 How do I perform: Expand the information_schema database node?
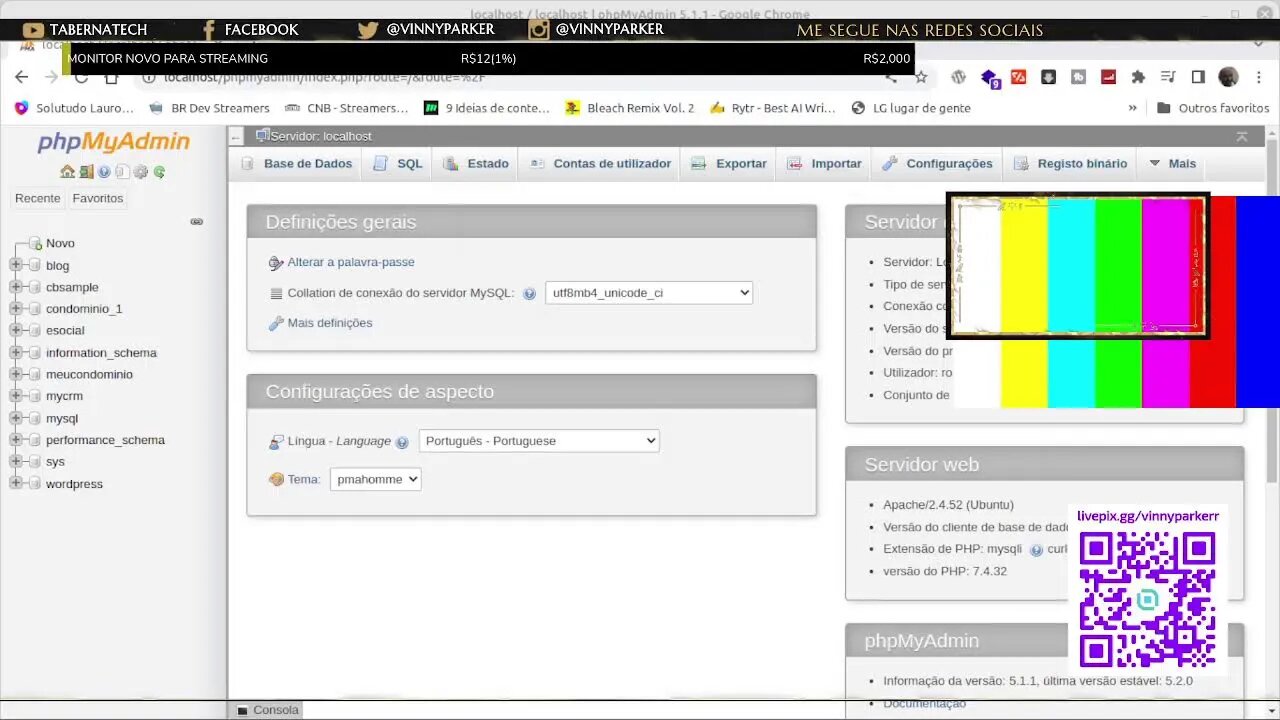coord(16,352)
